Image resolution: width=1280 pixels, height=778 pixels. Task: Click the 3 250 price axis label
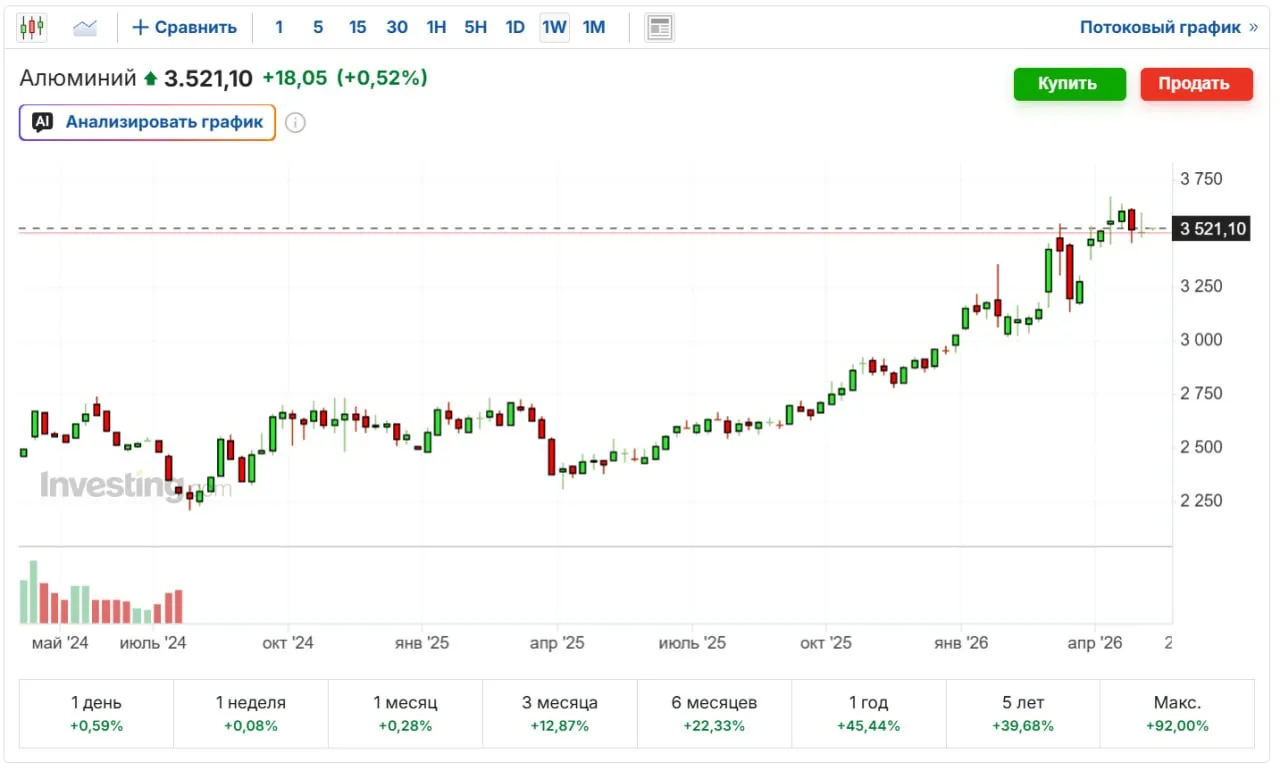coord(1201,286)
